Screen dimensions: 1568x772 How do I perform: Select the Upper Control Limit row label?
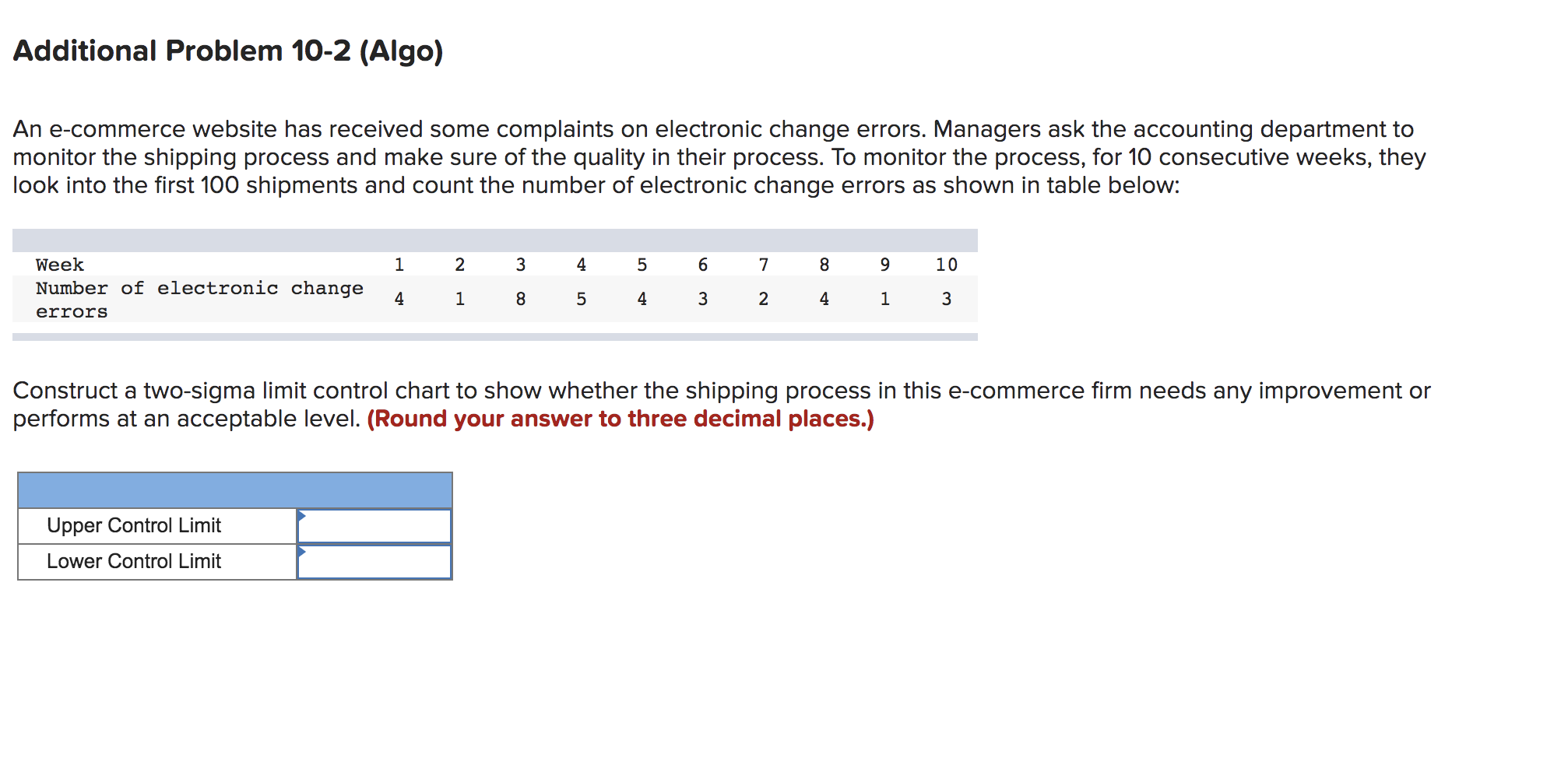point(134,525)
